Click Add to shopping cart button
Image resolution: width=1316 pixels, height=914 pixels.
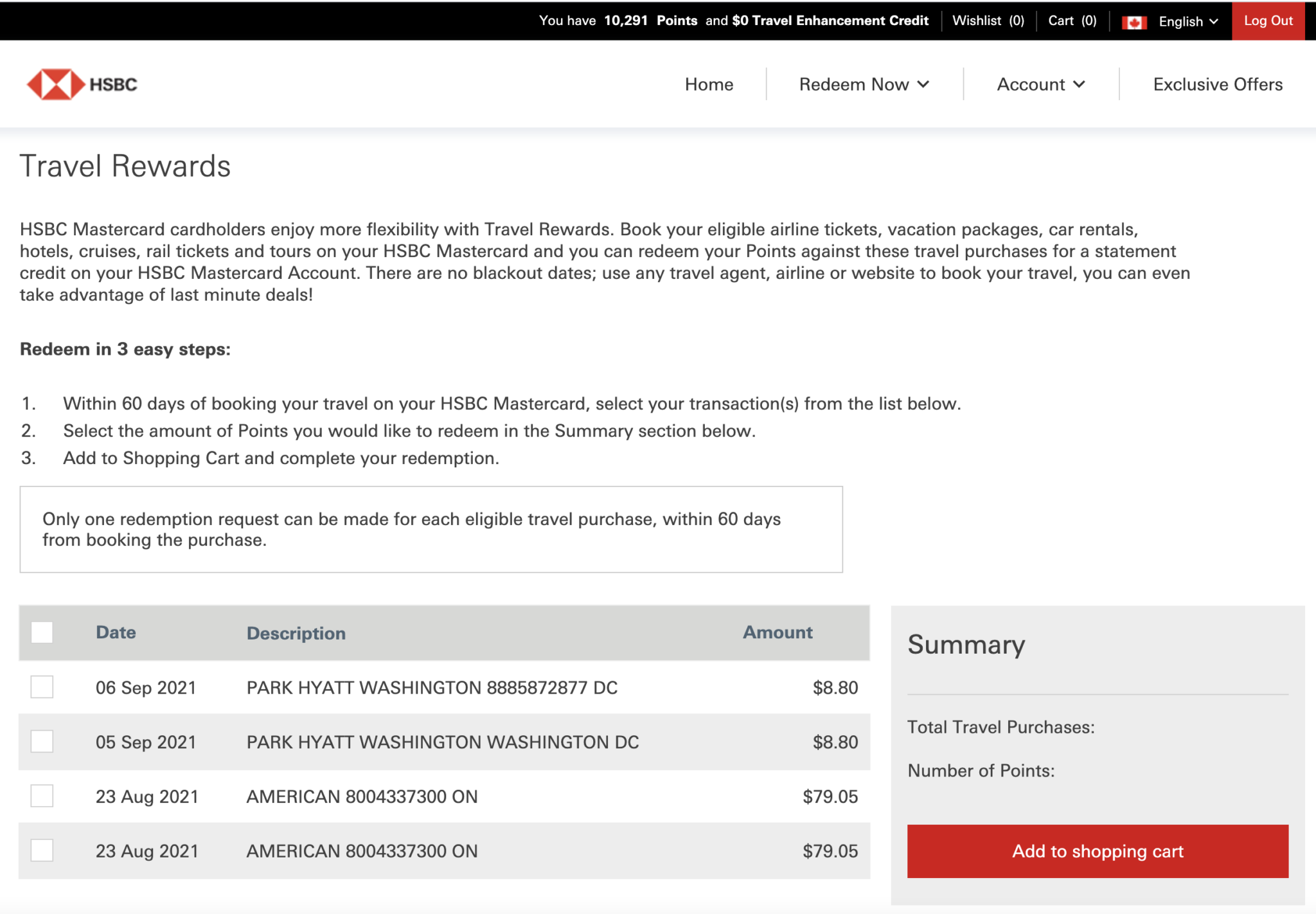pyautogui.click(x=1098, y=851)
